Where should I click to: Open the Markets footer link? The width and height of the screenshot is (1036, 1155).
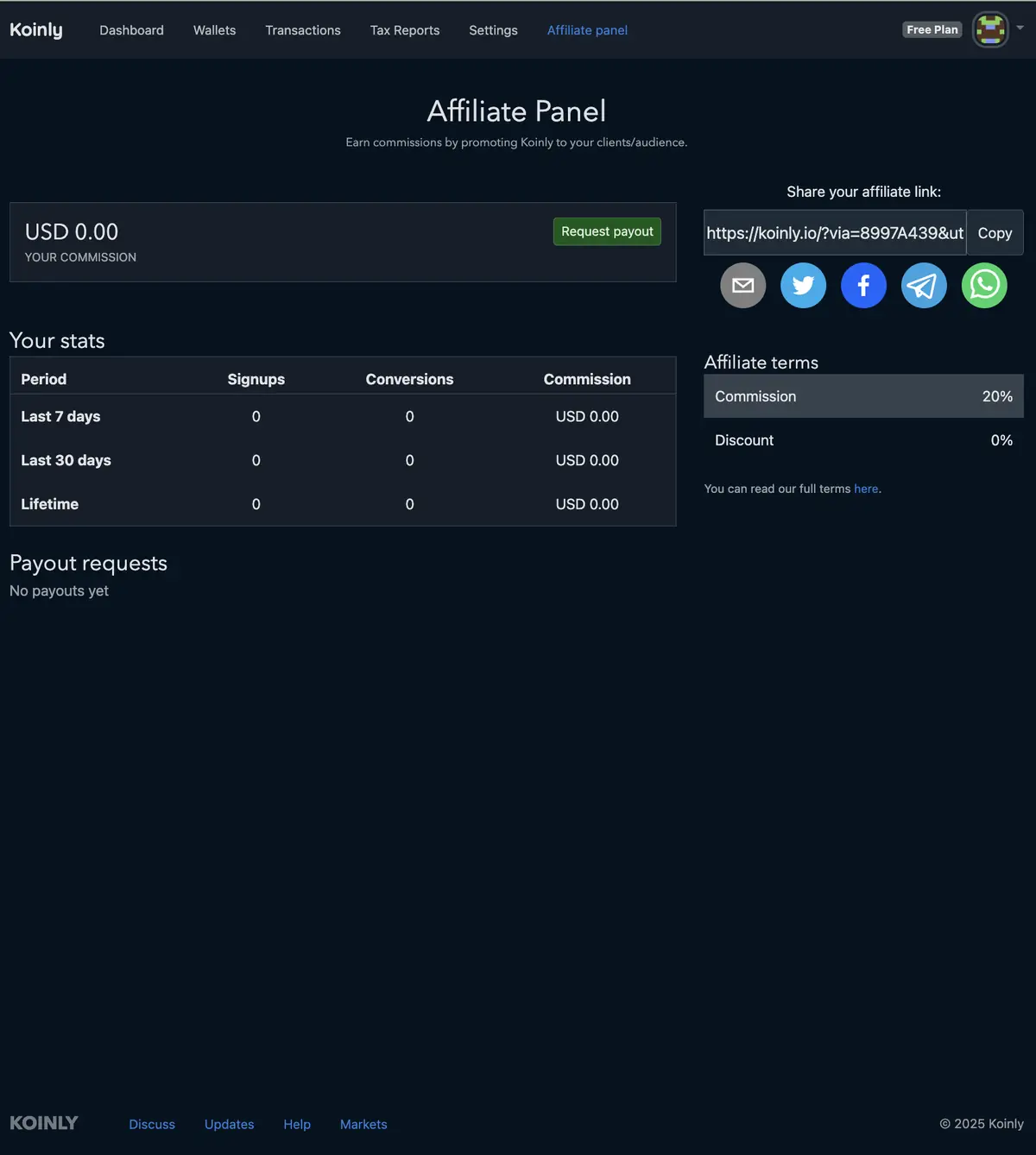coord(363,1124)
